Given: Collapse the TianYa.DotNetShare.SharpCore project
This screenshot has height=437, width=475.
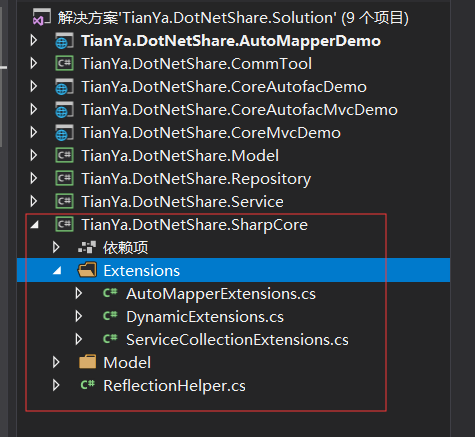Looking at the screenshot, I should [34, 225].
